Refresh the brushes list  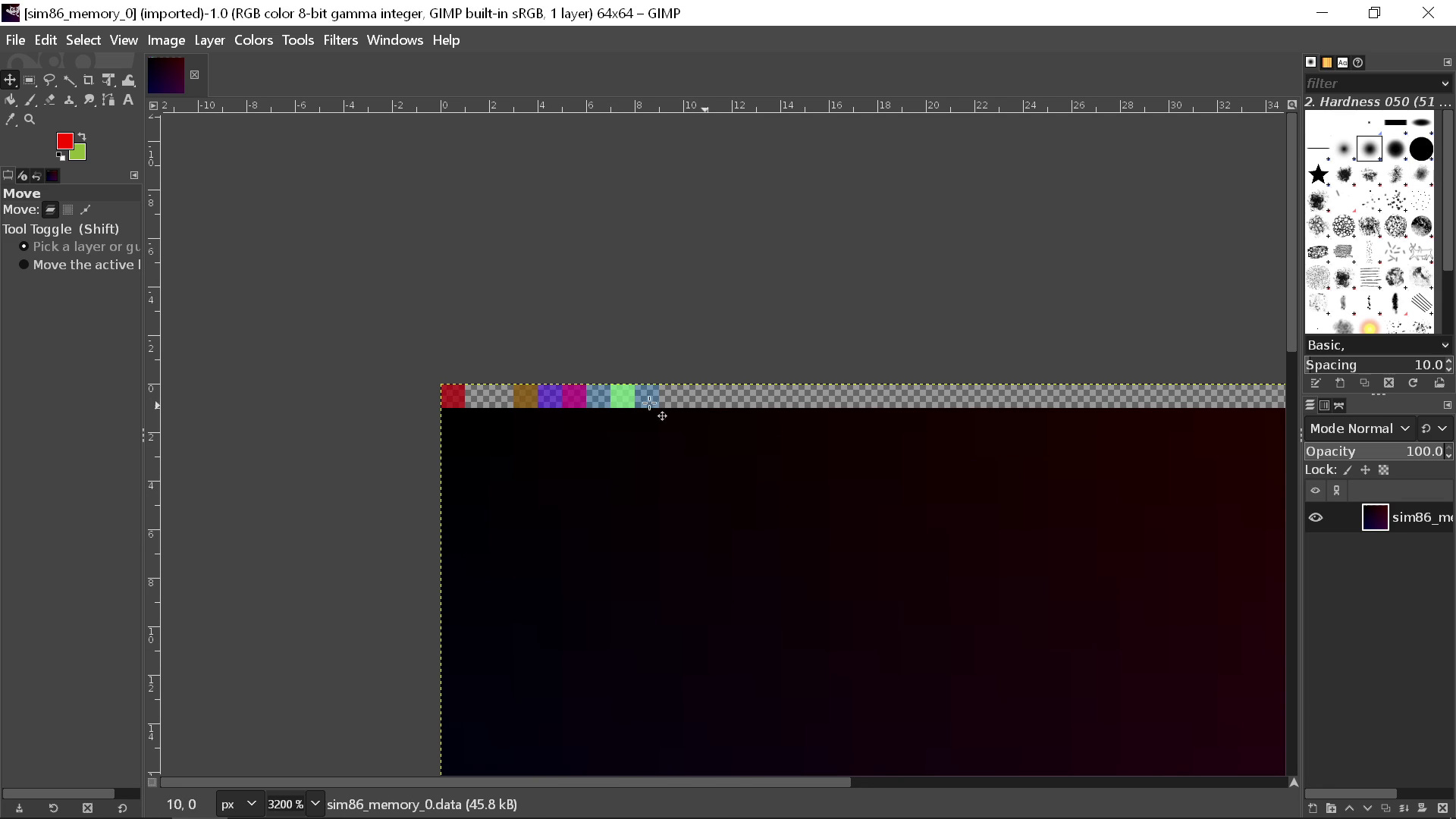[x=1414, y=384]
